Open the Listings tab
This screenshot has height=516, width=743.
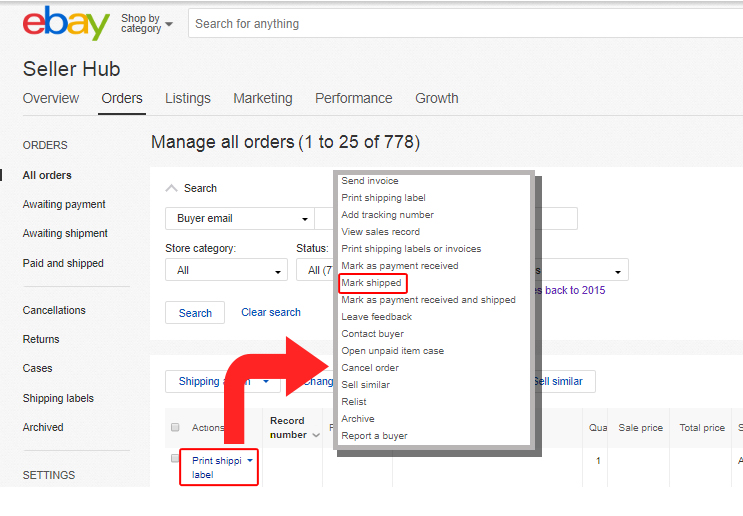188,98
